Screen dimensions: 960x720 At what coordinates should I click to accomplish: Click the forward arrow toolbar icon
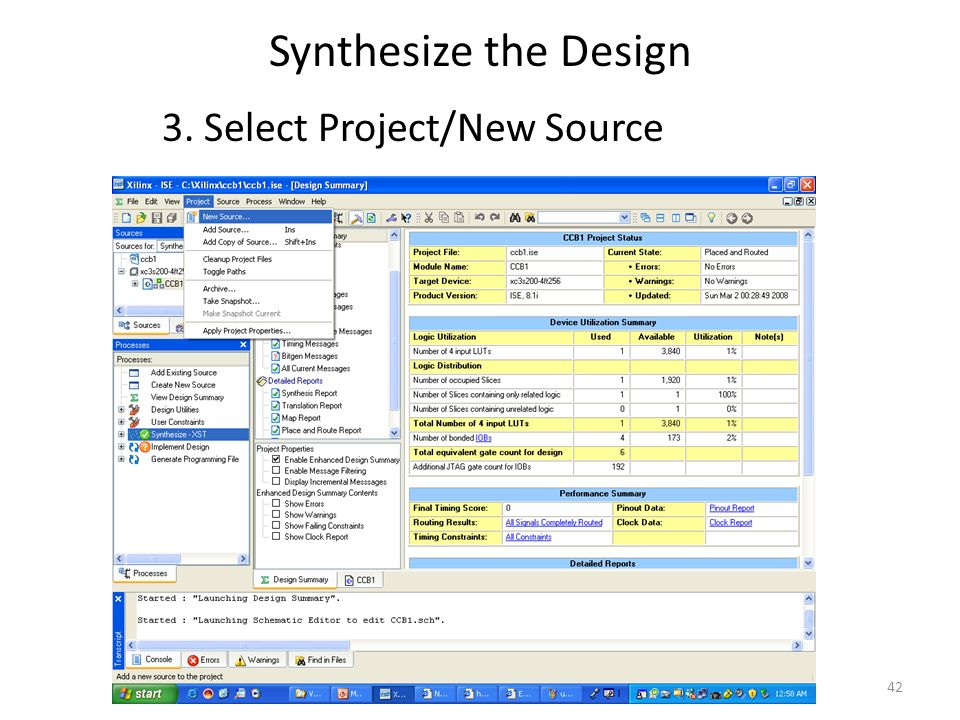click(747, 219)
